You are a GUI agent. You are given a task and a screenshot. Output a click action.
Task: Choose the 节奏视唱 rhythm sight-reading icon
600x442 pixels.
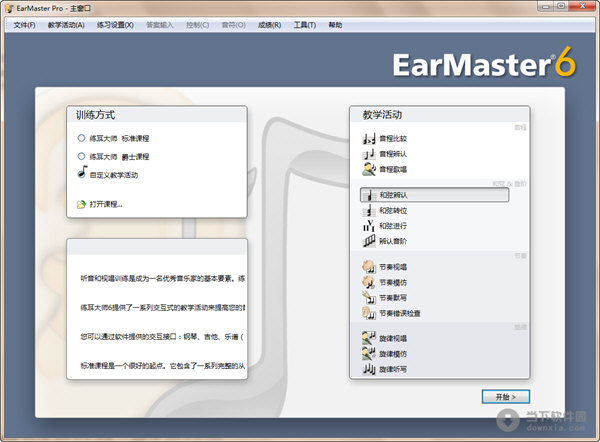click(x=369, y=267)
